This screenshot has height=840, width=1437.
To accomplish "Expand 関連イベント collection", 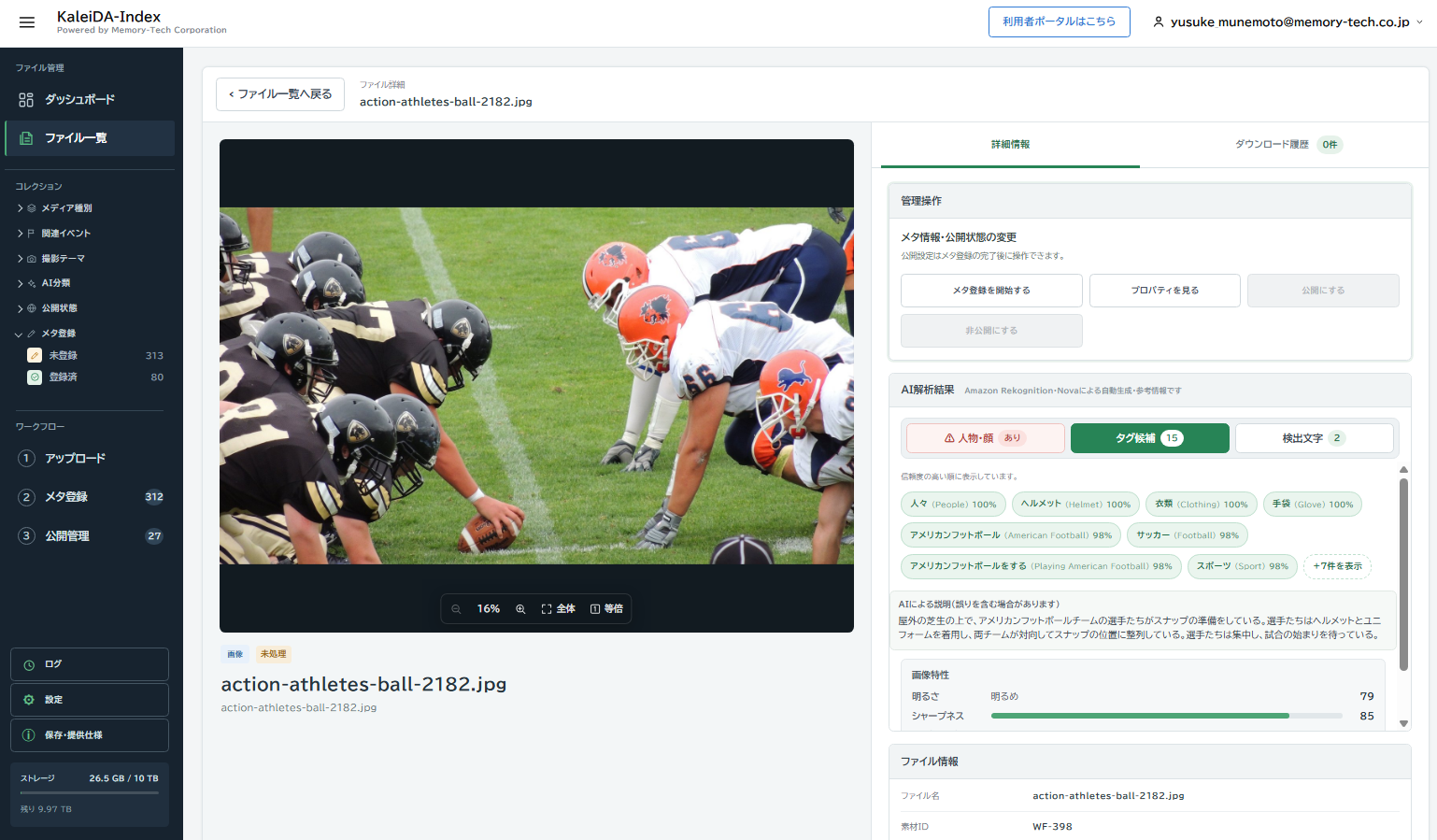I will click(56, 234).
